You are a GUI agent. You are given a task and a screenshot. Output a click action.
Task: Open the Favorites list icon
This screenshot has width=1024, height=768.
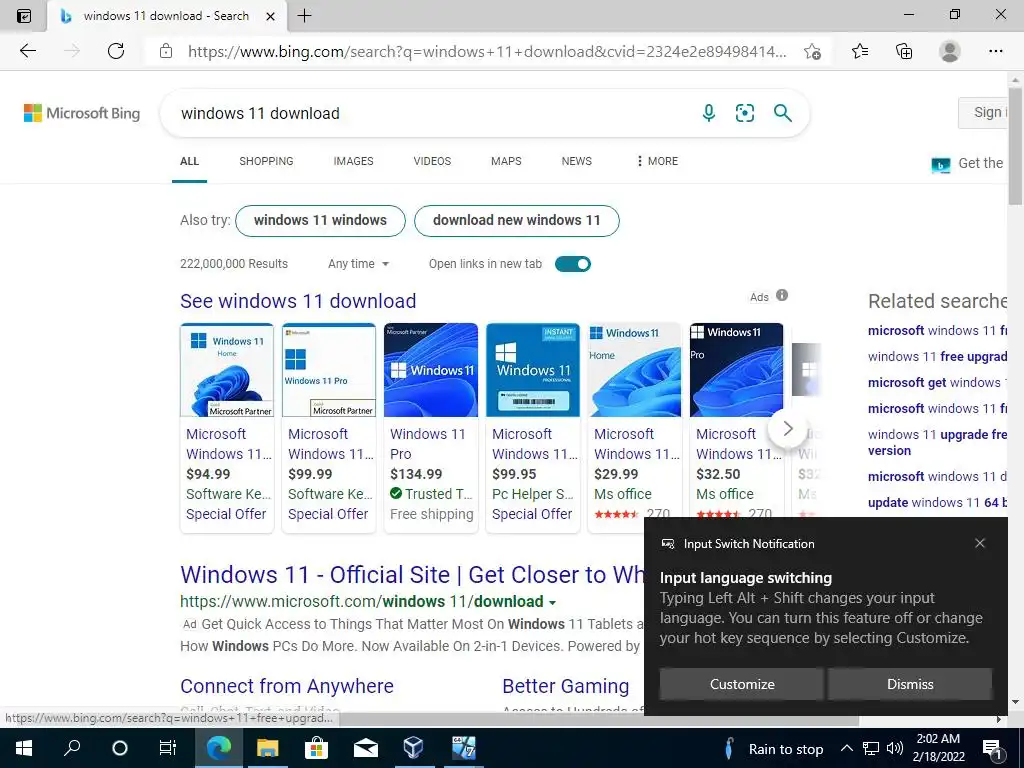(x=860, y=51)
